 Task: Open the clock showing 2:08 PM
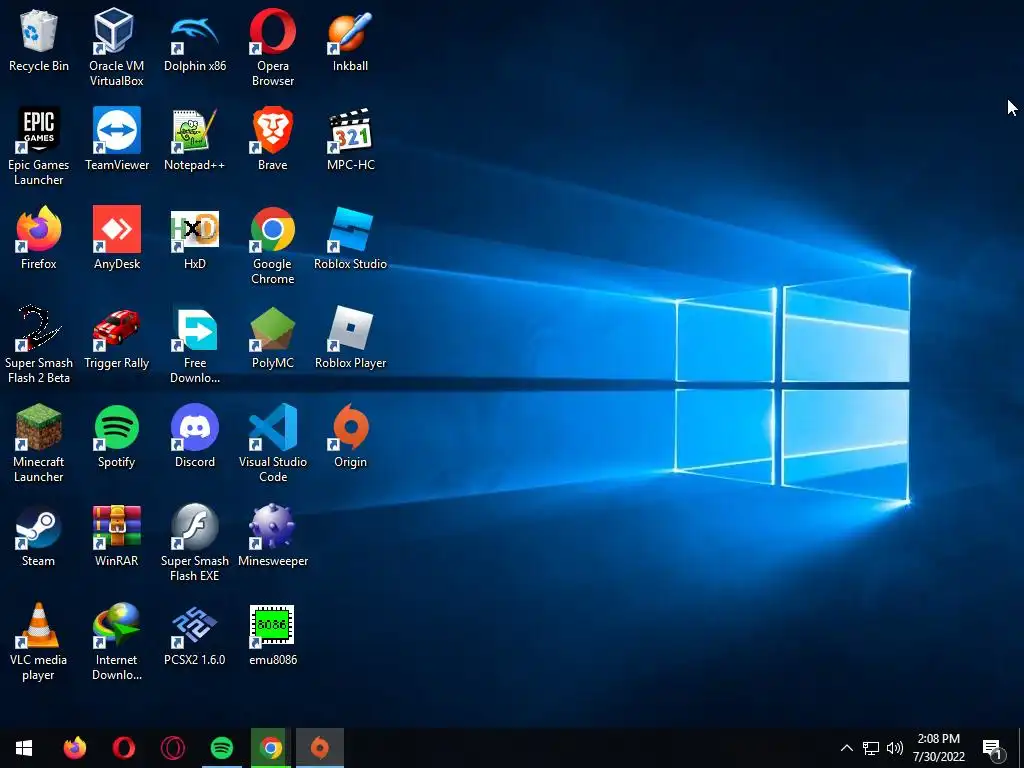[938, 748]
